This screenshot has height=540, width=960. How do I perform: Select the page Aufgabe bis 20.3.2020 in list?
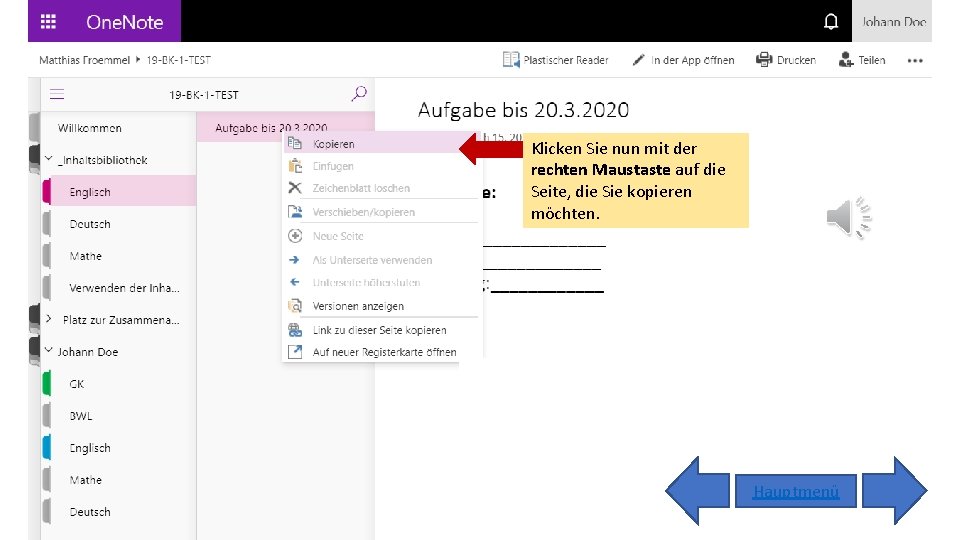[271, 128]
